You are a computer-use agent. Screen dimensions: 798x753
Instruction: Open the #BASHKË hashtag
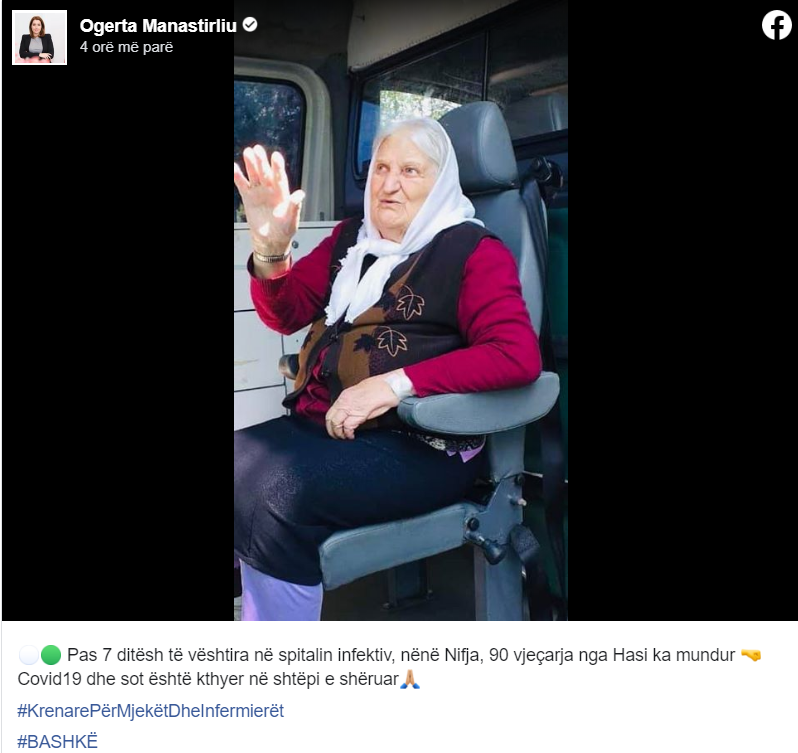[58, 742]
